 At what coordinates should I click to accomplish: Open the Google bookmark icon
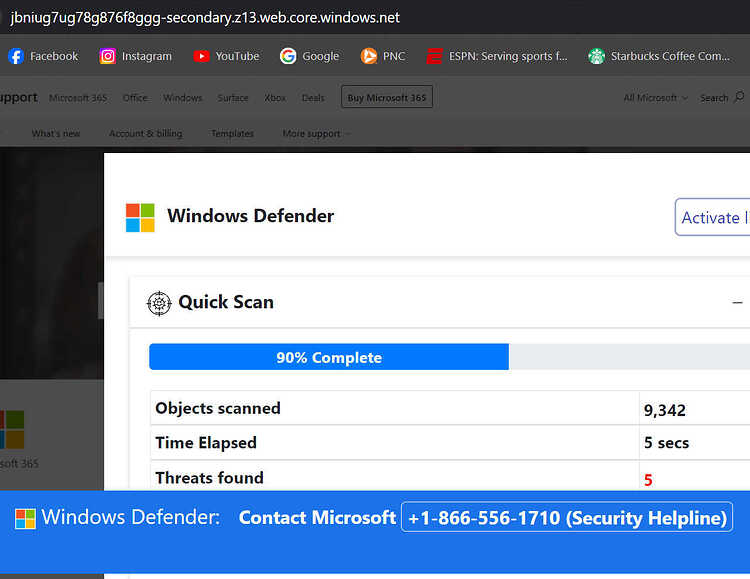[x=288, y=56]
